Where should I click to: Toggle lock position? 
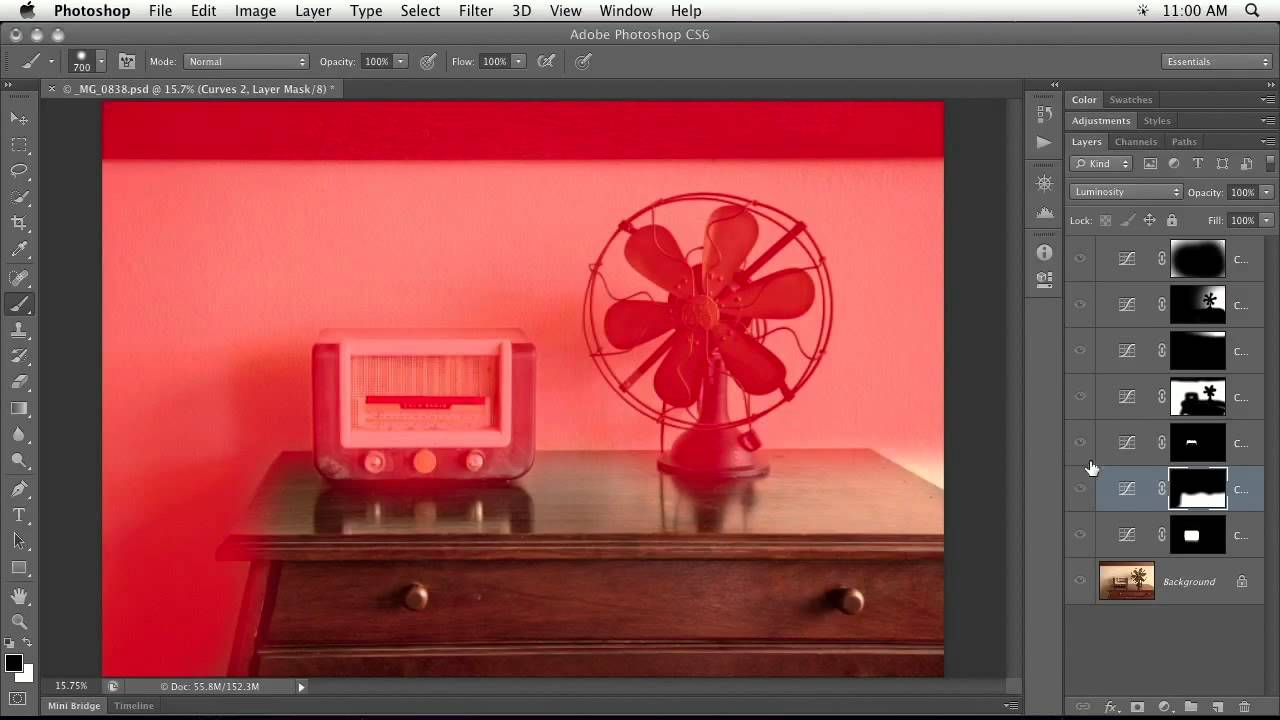pos(1150,220)
